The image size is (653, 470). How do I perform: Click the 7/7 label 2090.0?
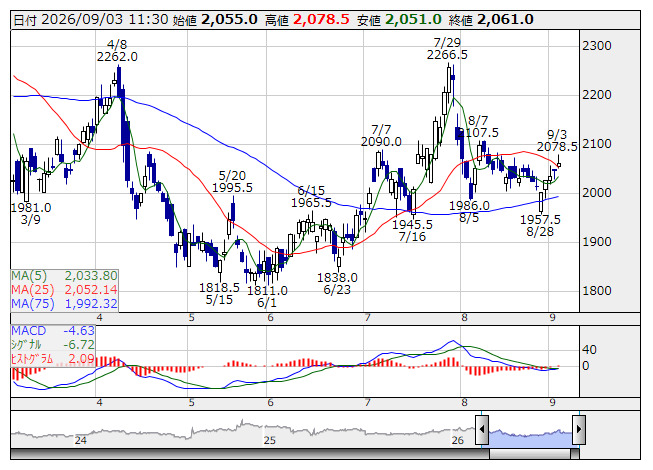click(x=381, y=142)
